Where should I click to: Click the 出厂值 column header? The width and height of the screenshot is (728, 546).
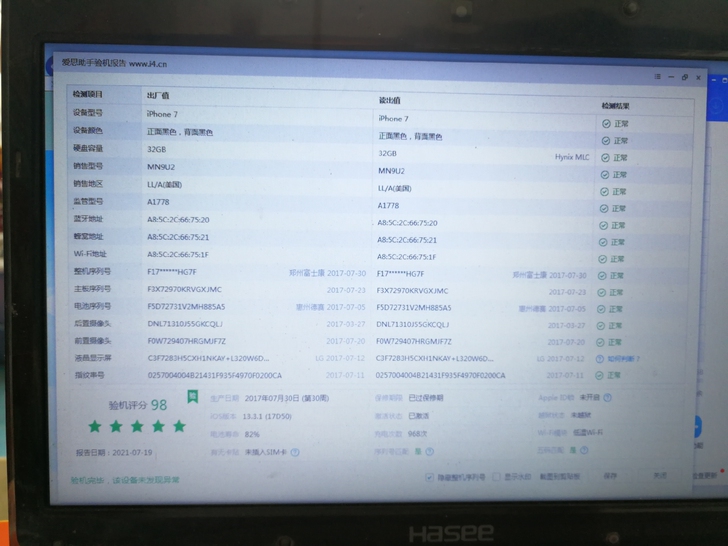tap(158, 96)
